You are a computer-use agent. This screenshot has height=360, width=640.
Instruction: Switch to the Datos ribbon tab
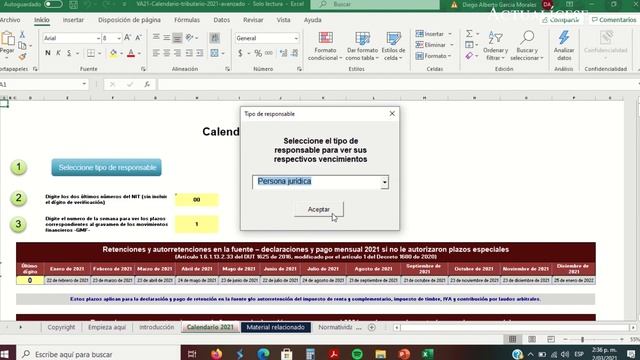(x=222, y=20)
